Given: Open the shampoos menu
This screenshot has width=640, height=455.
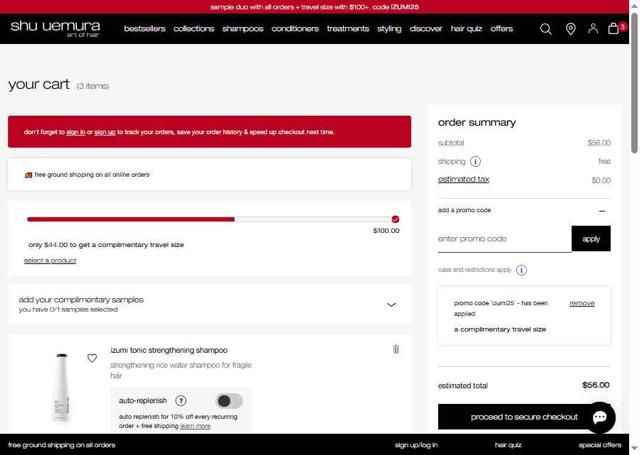Looking at the screenshot, I should tap(242, 29).
